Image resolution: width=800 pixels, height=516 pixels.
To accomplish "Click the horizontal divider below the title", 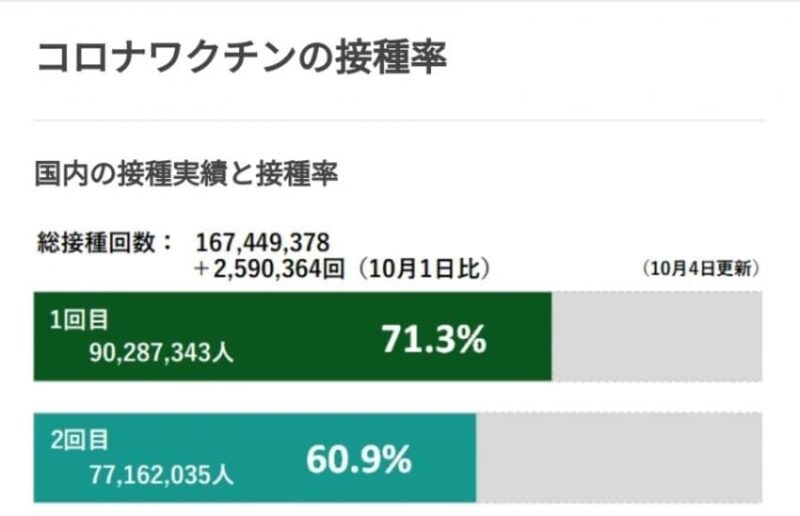I will (x=400, y=121).
